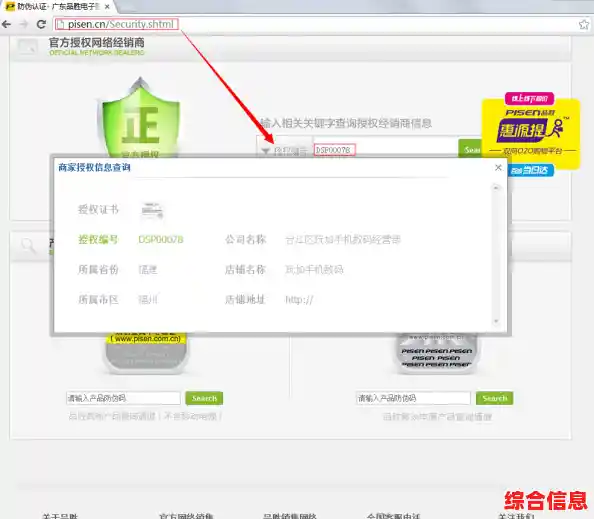Select the 店铺名称 store name value
The width and height of the screenshot is (594, 519).
click(314, 269)
